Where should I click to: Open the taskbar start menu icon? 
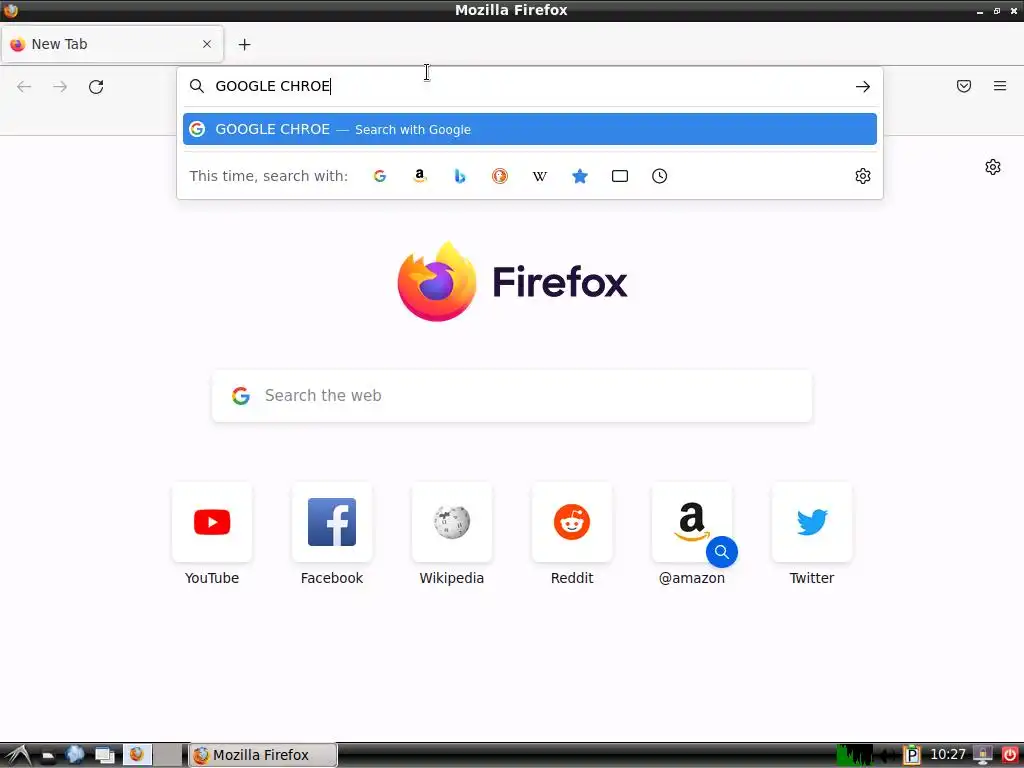coord(18,755)
